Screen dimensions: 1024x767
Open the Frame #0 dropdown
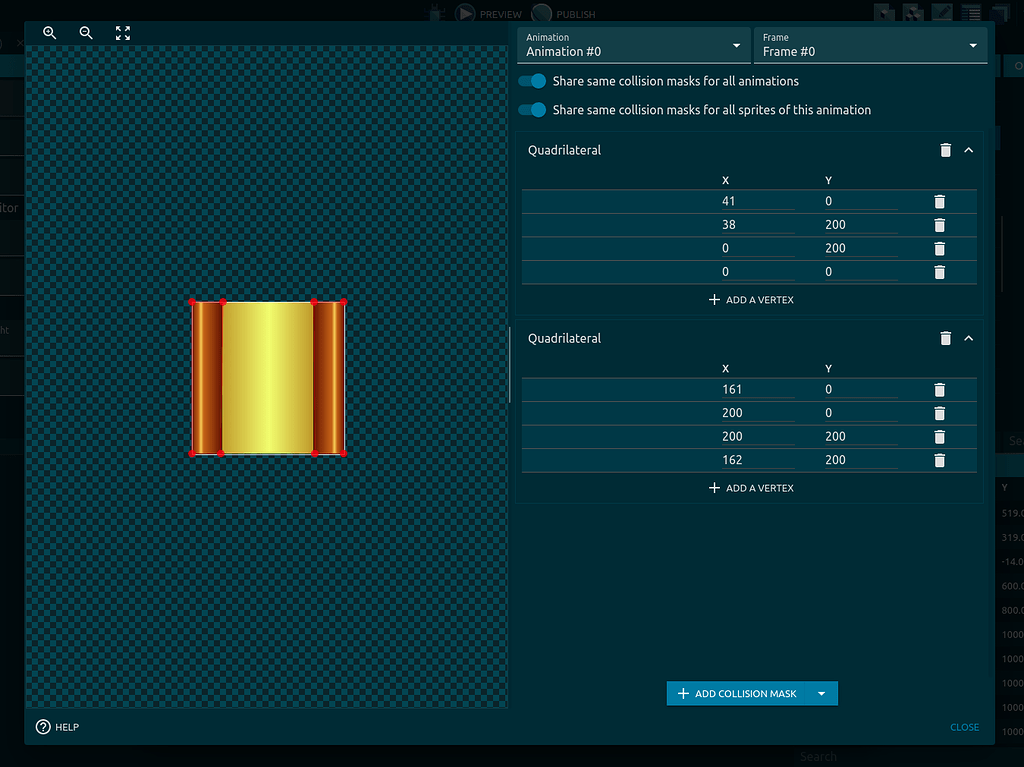pyautogui.click(x=870, y=45)
